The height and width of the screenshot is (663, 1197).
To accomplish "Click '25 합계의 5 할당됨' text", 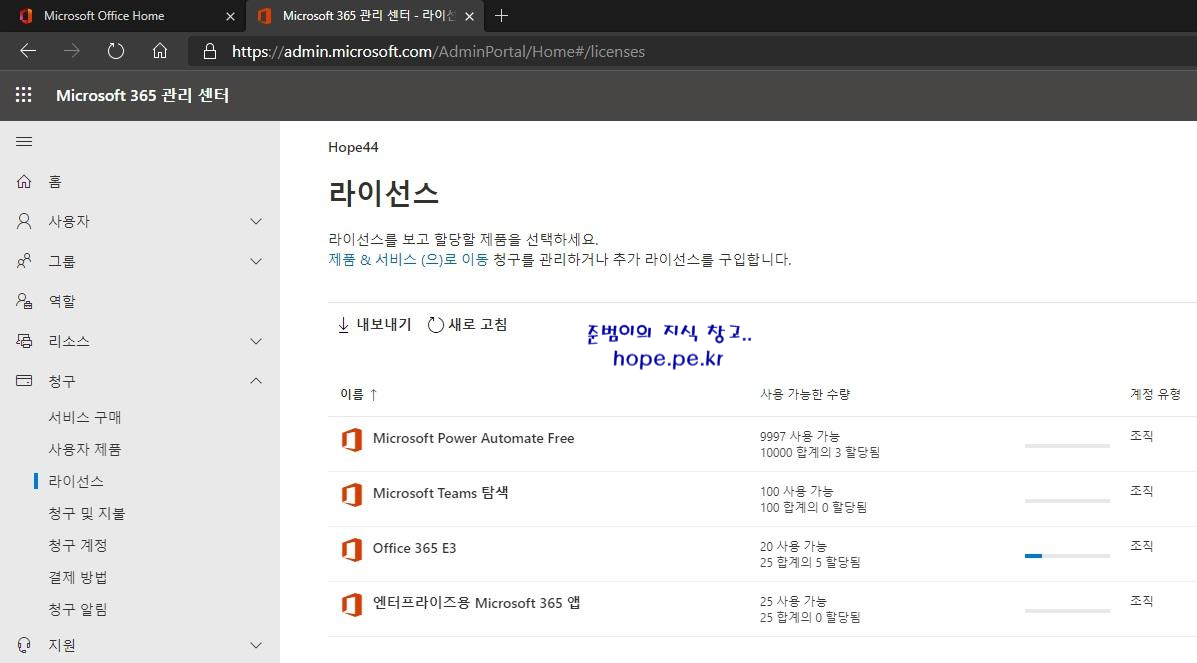I will tap(810, 562).
